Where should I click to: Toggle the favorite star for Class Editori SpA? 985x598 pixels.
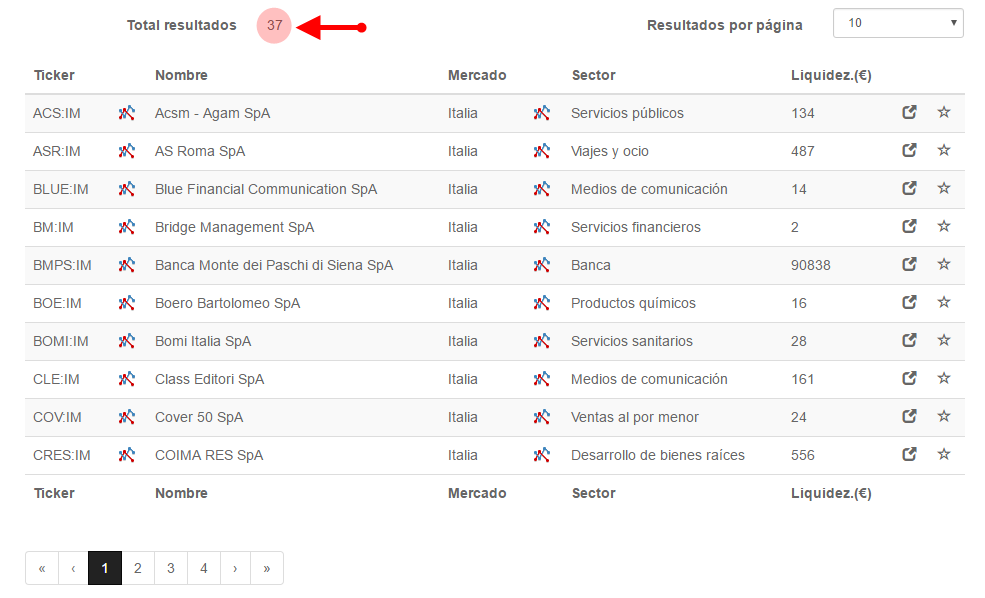pyautogui.click(x=944, y=378)
